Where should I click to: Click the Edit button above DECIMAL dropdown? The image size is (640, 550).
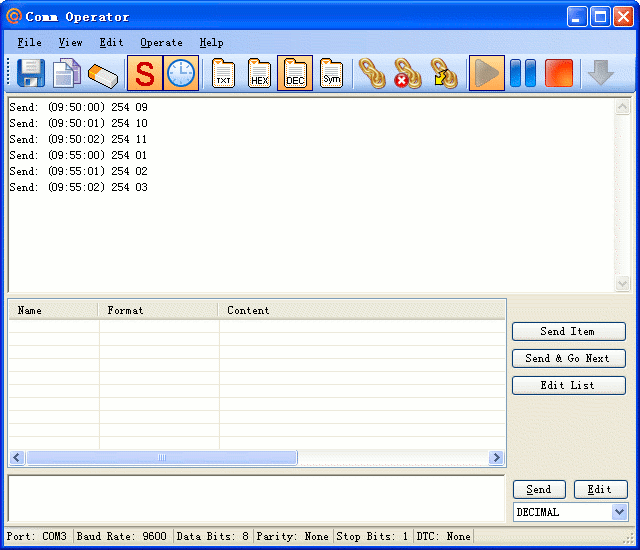click(600, 489)
